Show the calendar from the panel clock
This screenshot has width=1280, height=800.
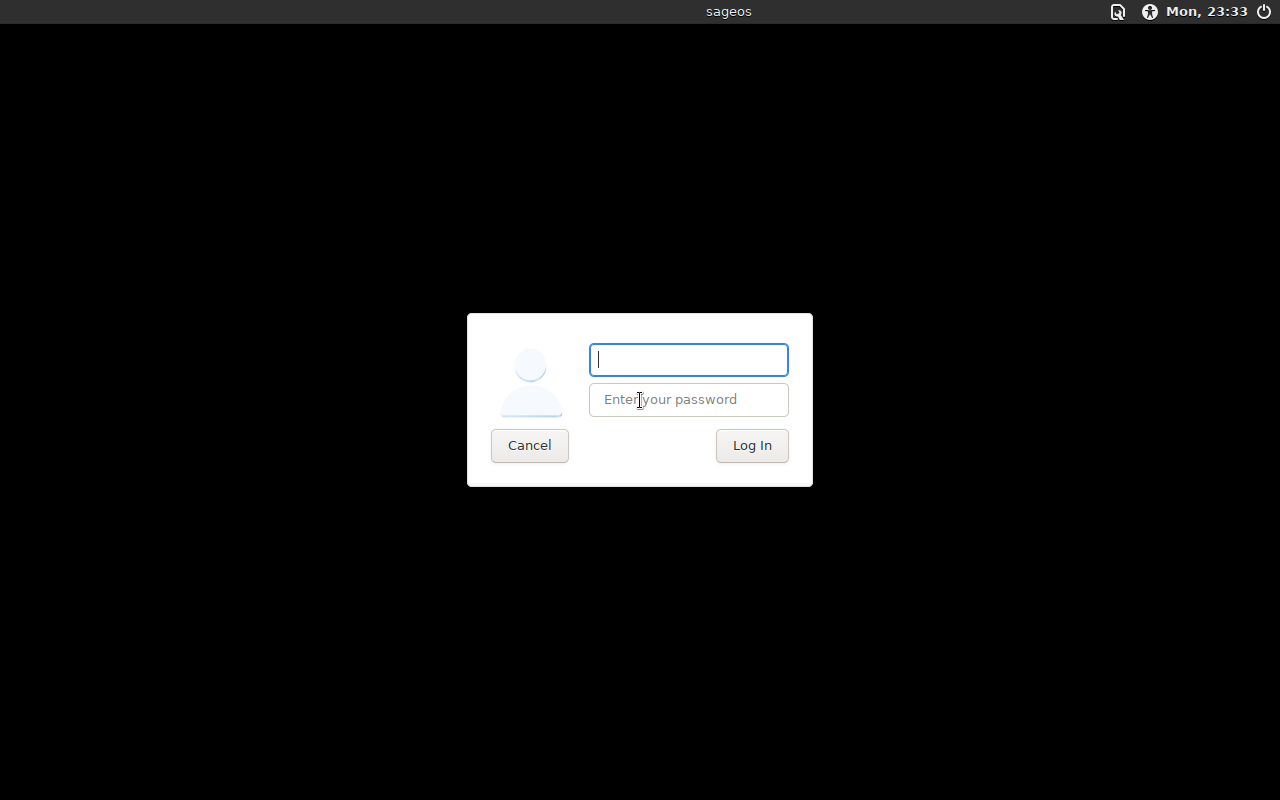click(1207, 12)
